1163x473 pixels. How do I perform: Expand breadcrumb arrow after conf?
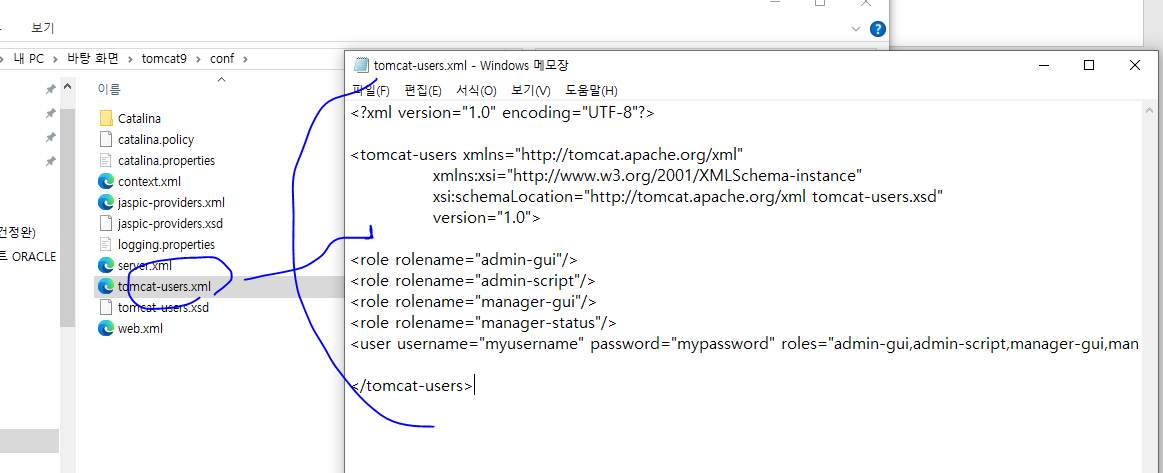click(x=246, y=59)
